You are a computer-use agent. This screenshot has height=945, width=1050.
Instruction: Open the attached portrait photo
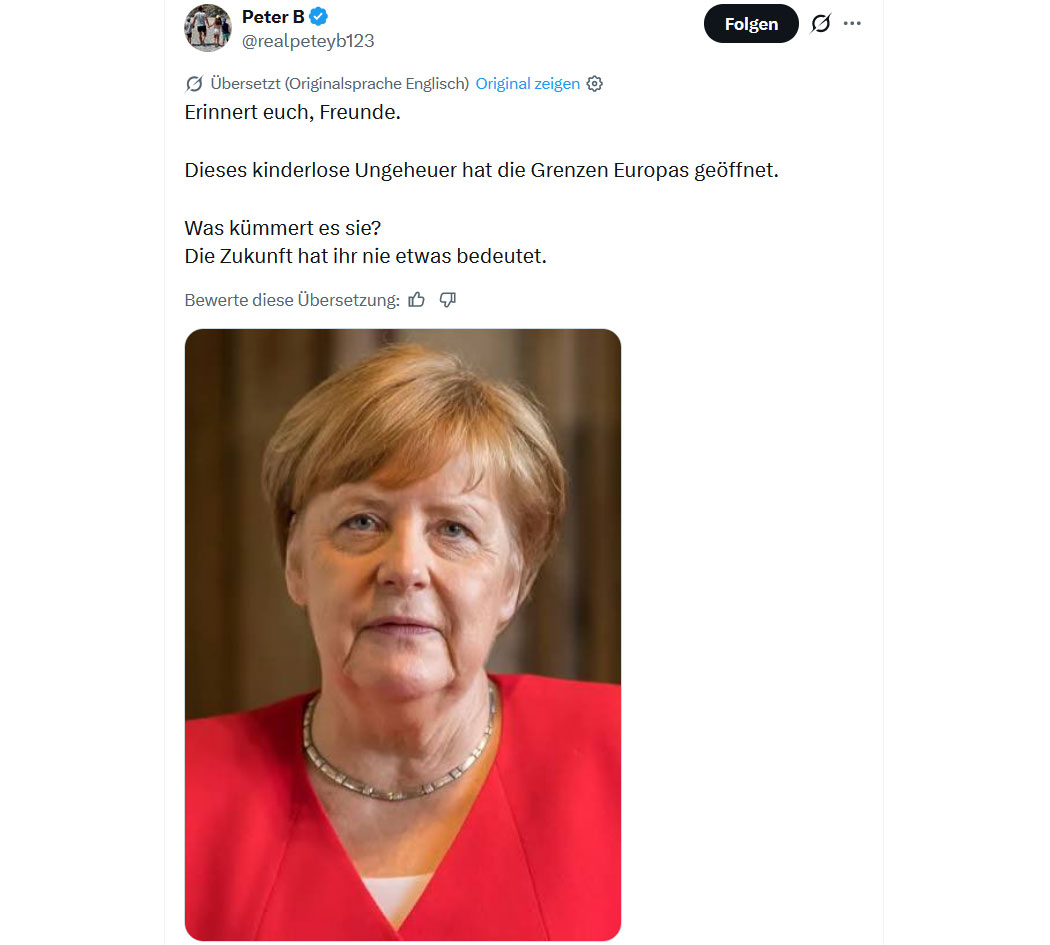point(402,634)
